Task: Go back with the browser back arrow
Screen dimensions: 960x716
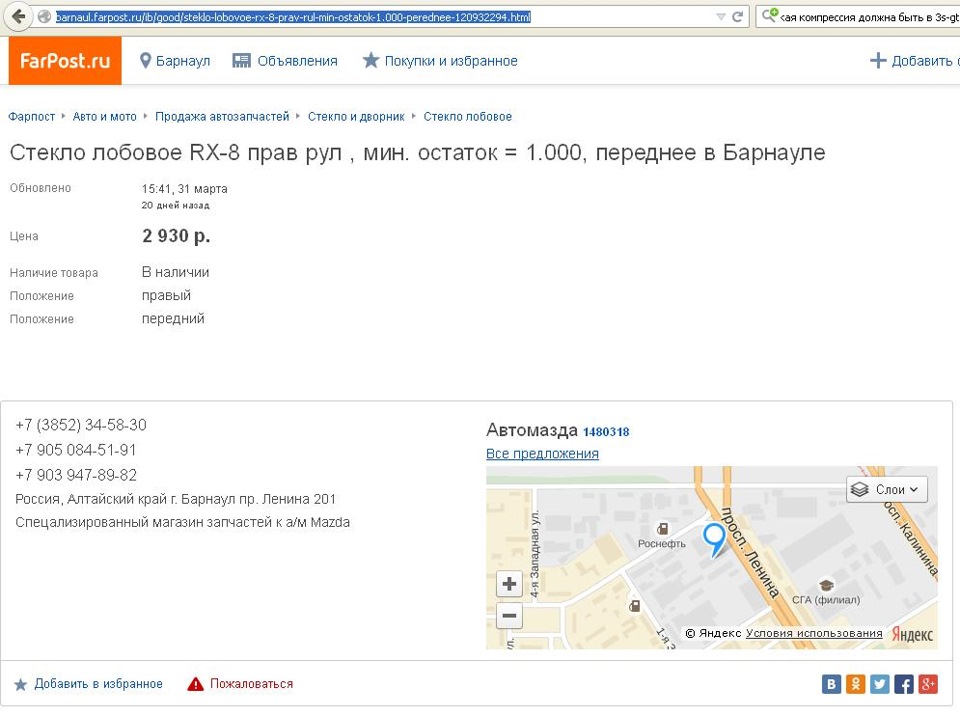Action: (x=19, y=17)
